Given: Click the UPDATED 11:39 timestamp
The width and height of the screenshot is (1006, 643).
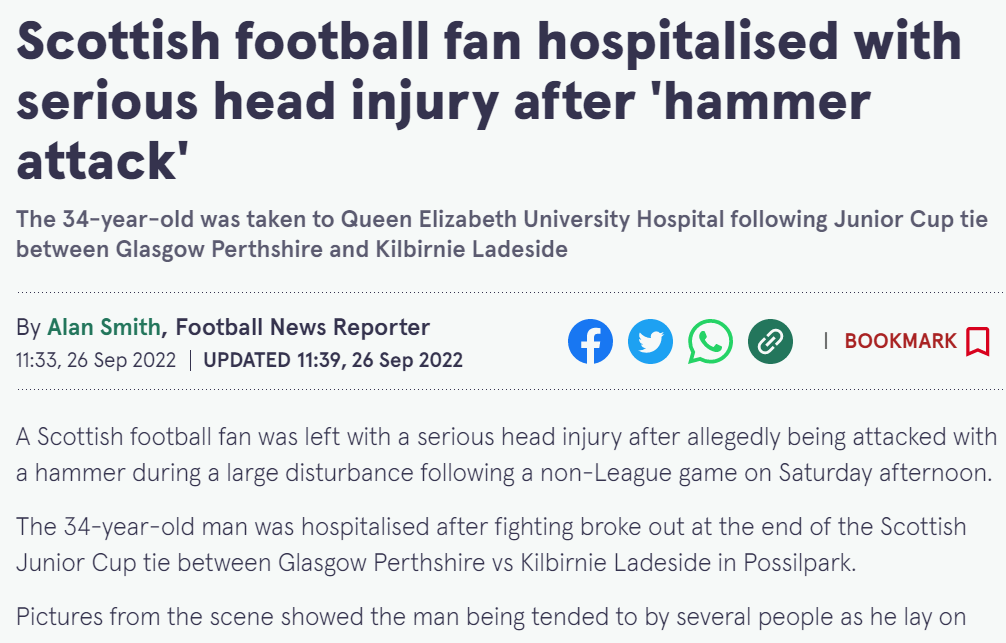Looking at the screenshot, I should (333, 360).
